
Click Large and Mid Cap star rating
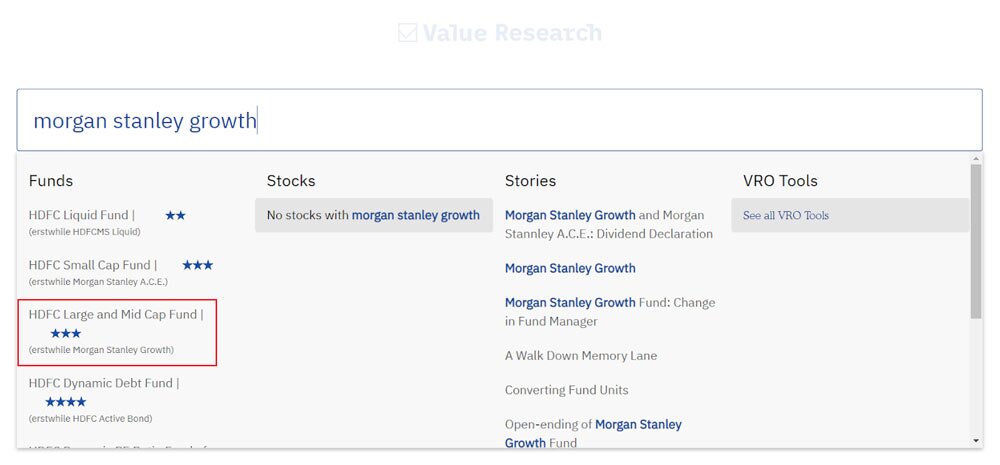click(x=66, y=333)
